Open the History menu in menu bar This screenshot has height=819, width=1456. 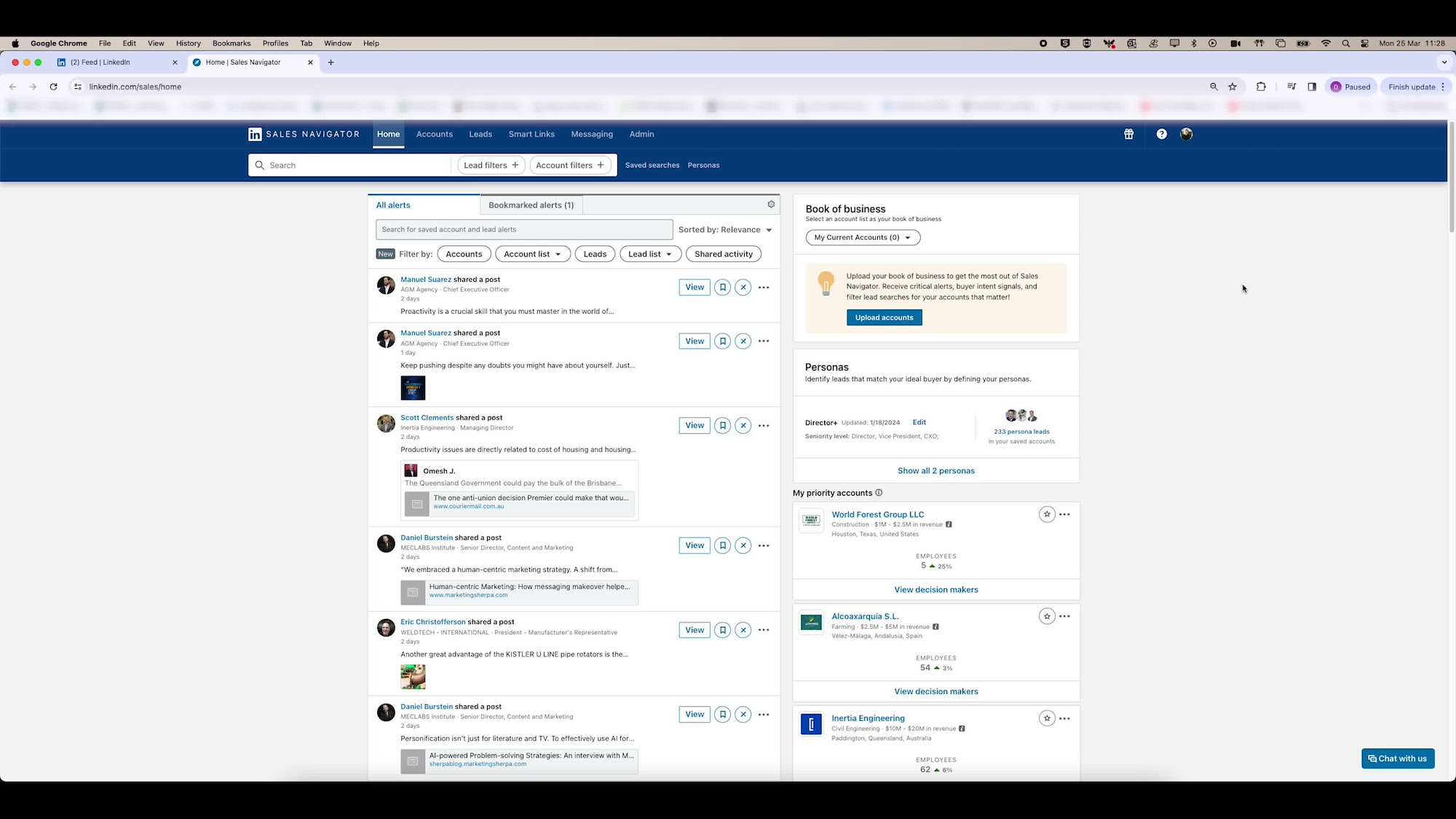coord(189,44)
